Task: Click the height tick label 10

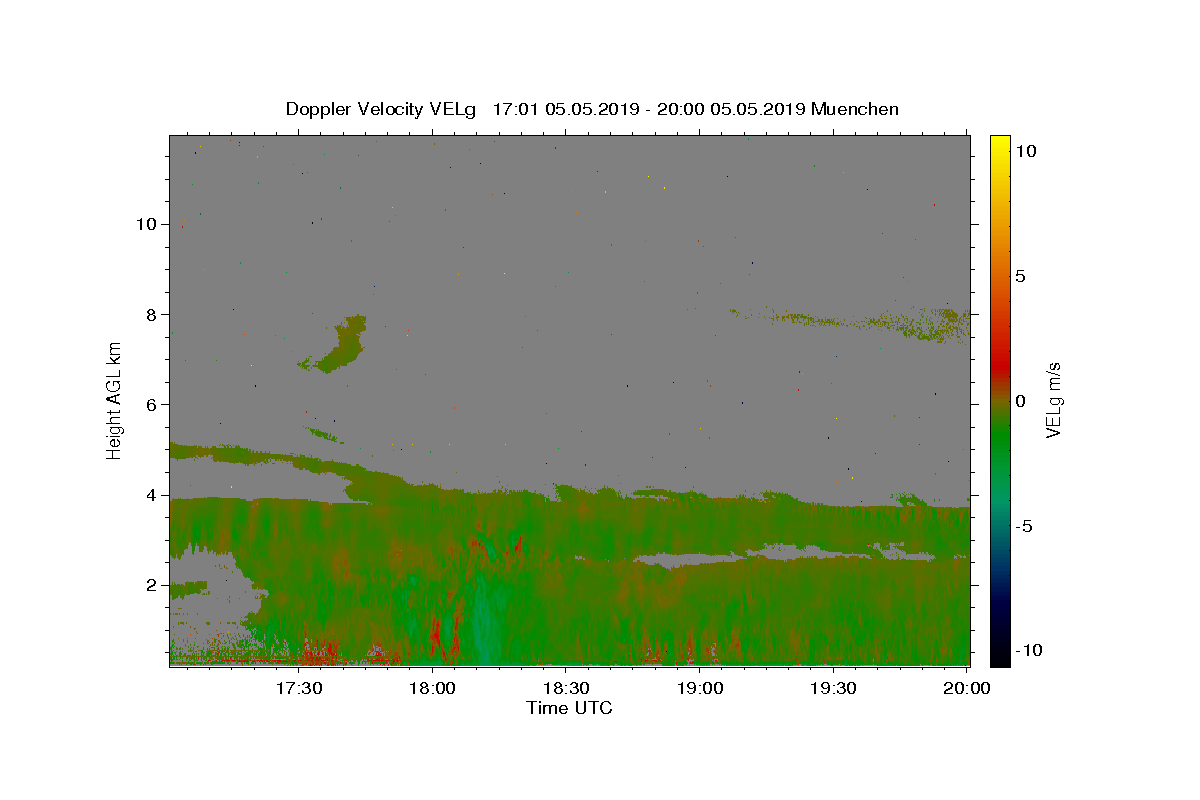Action: click(146, 224)
